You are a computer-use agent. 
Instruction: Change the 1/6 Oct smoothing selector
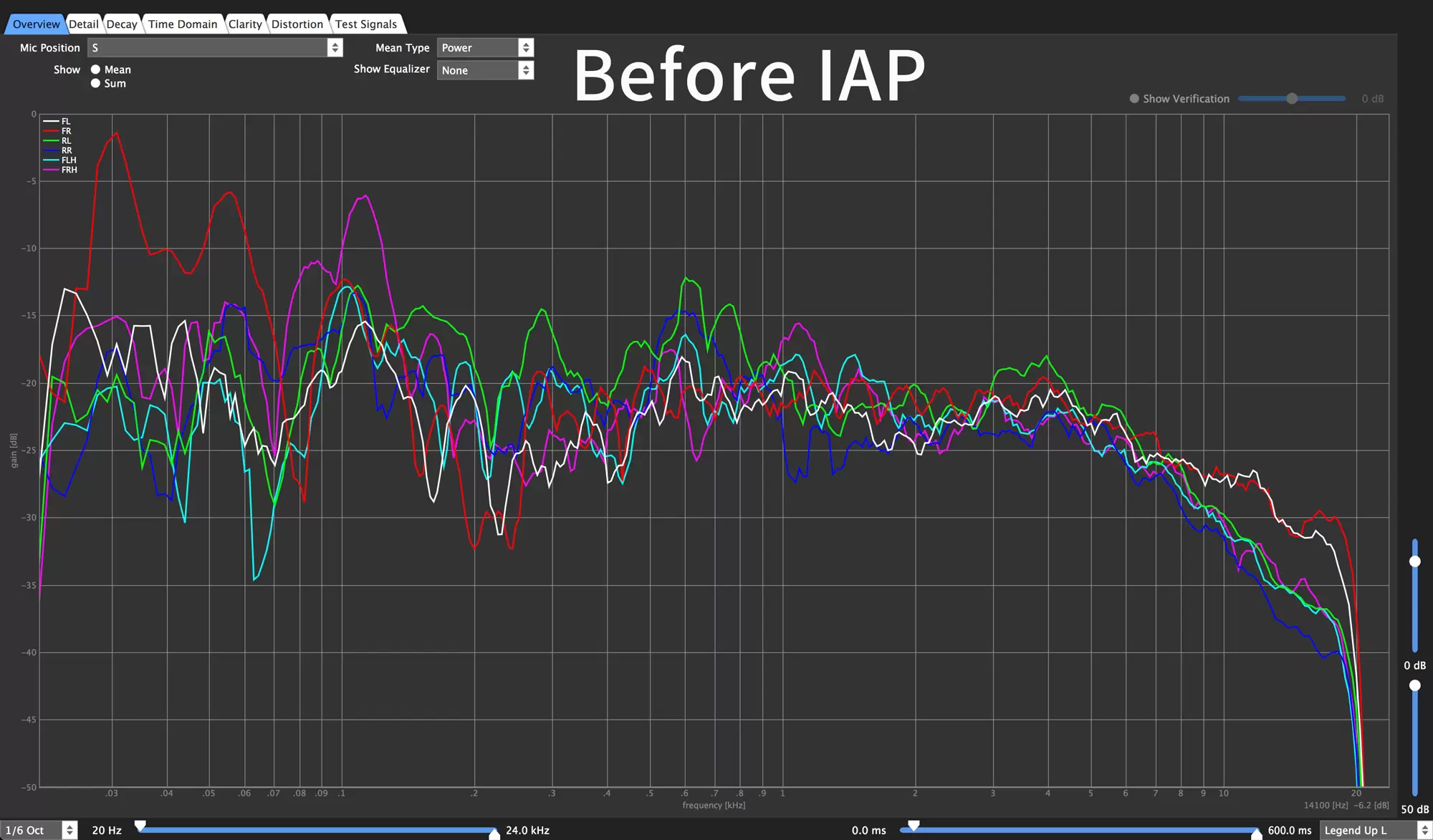tap(39, 830)
